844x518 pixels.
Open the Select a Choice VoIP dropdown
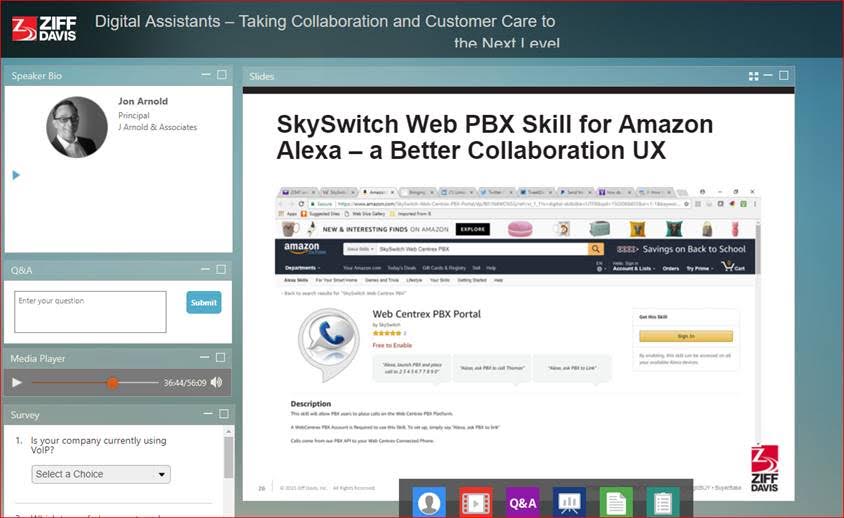(101, 474)
